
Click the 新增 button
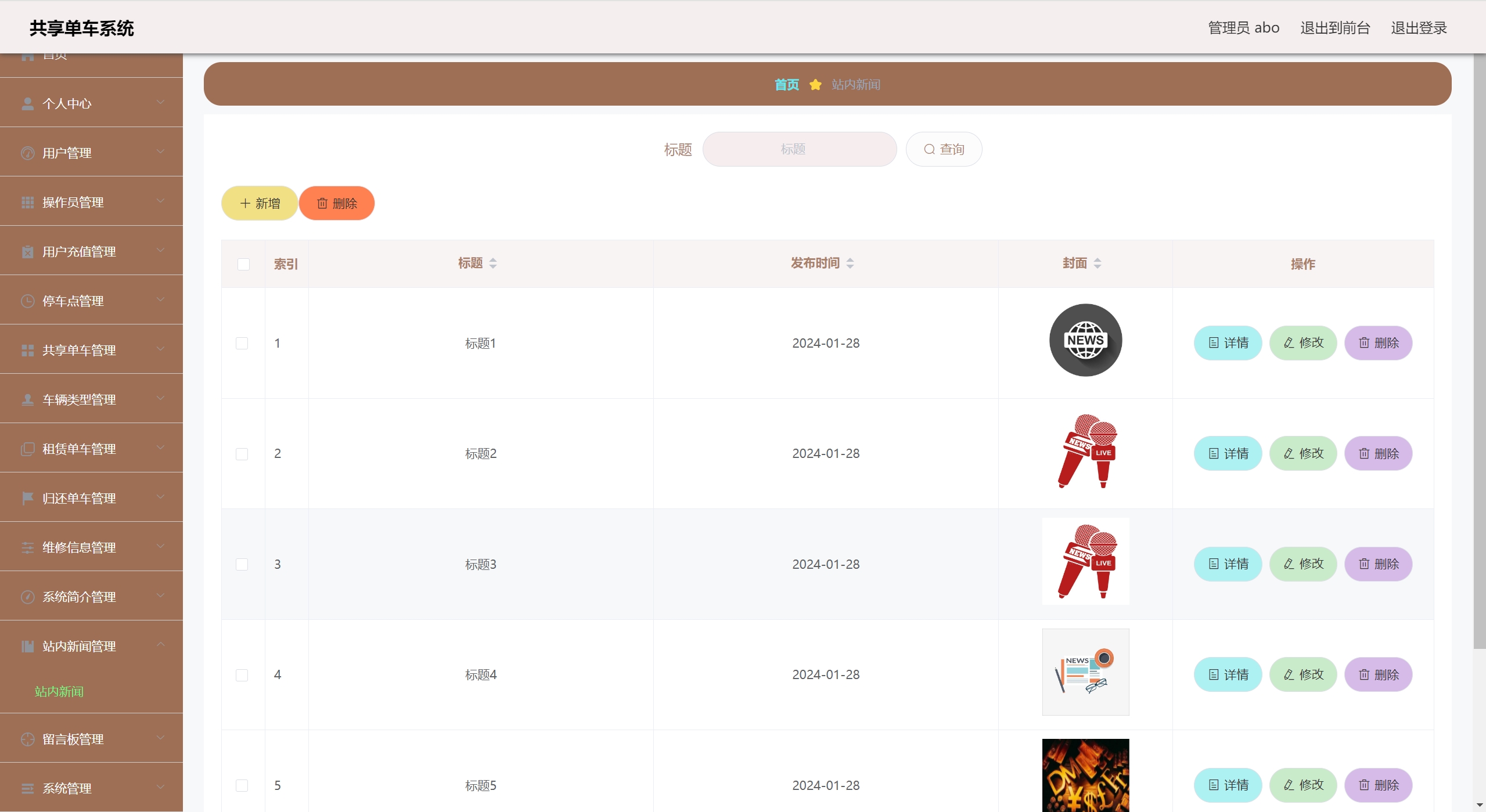point(260,204)
